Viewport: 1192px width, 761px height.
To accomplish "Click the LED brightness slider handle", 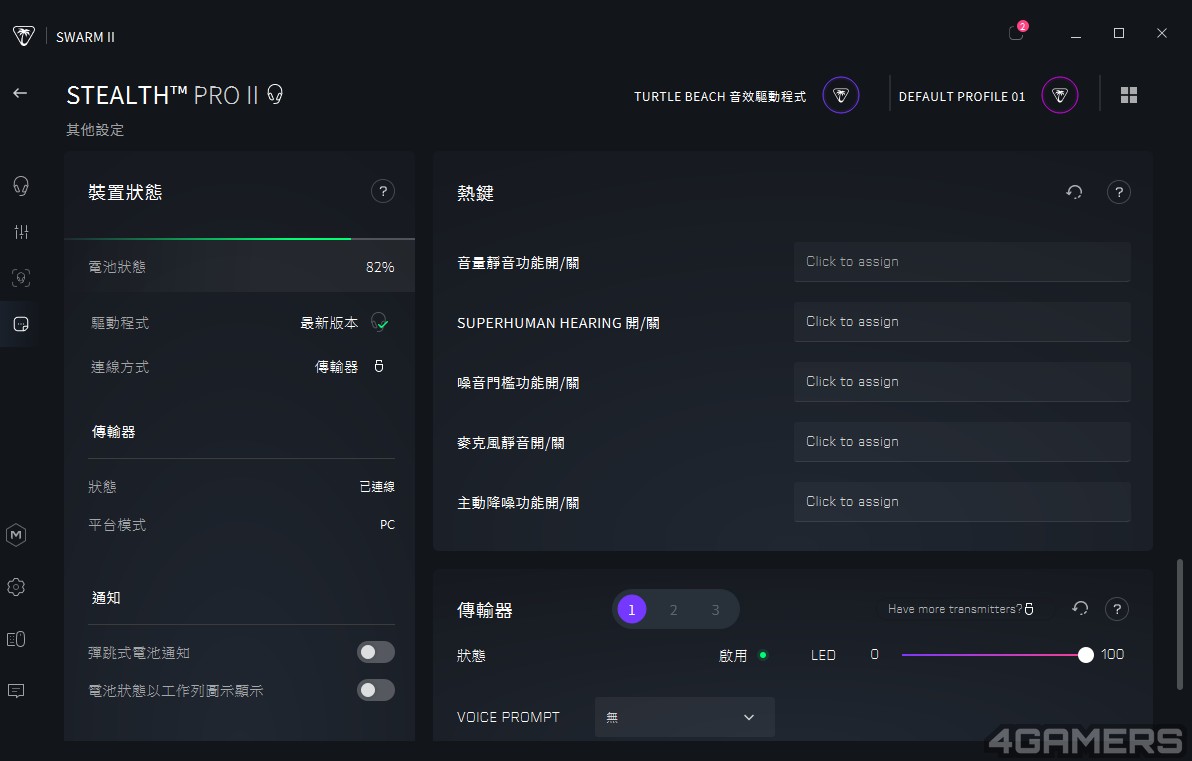I will point(1086,655).
